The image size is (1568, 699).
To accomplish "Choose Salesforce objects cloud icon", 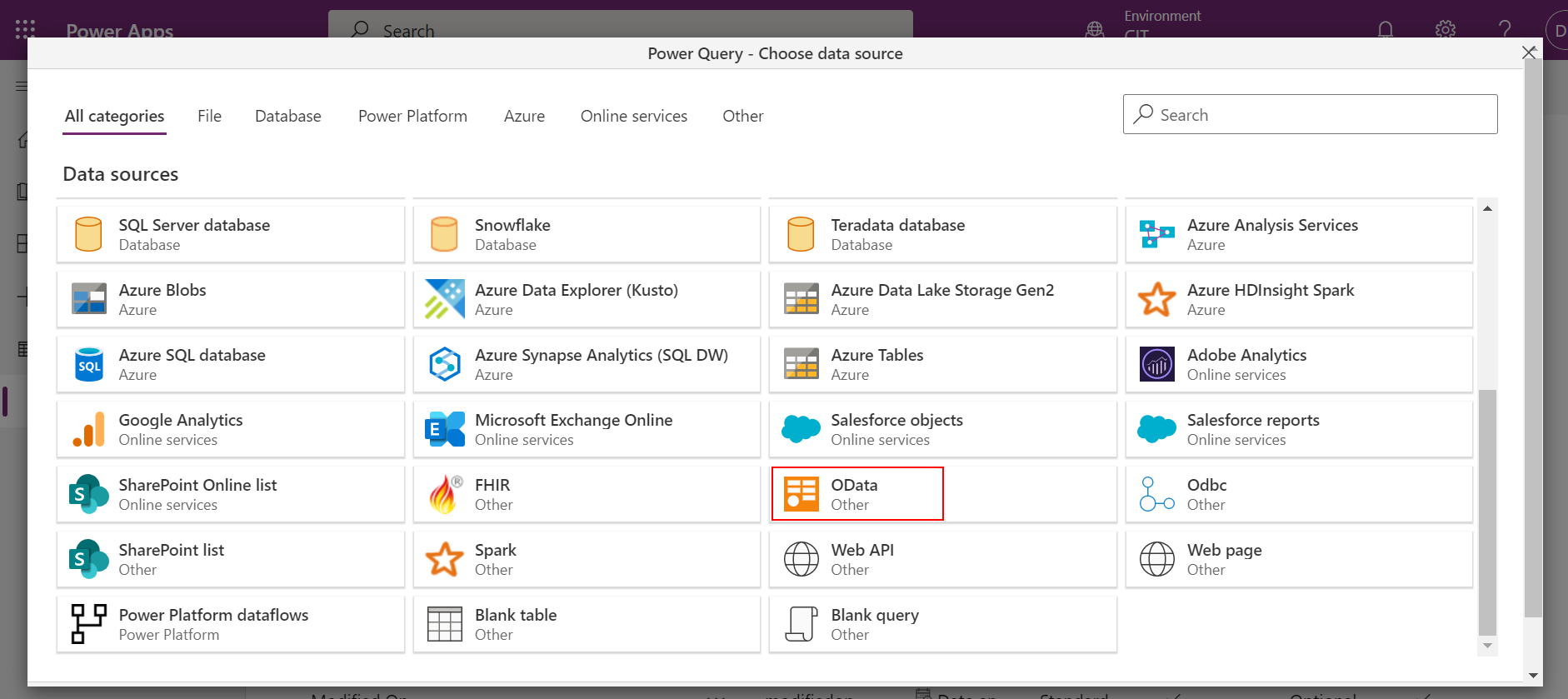I will tap(801, 429).
